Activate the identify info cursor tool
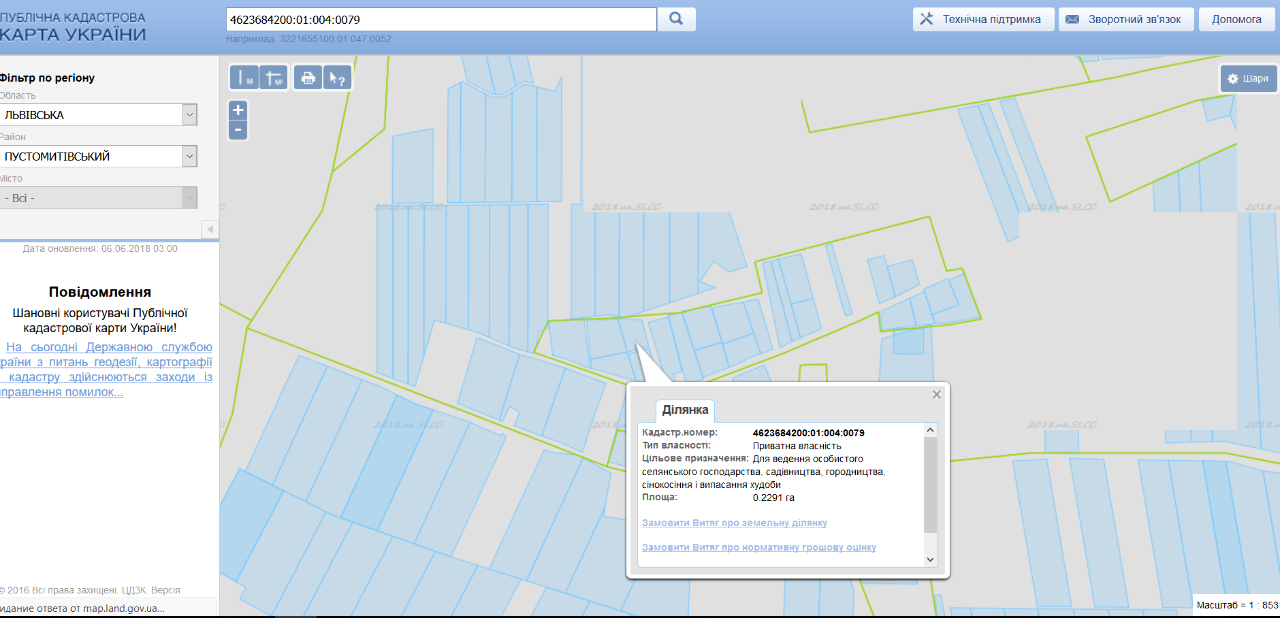The height and width of the screenshot is (618, 1280). (337, 78)
